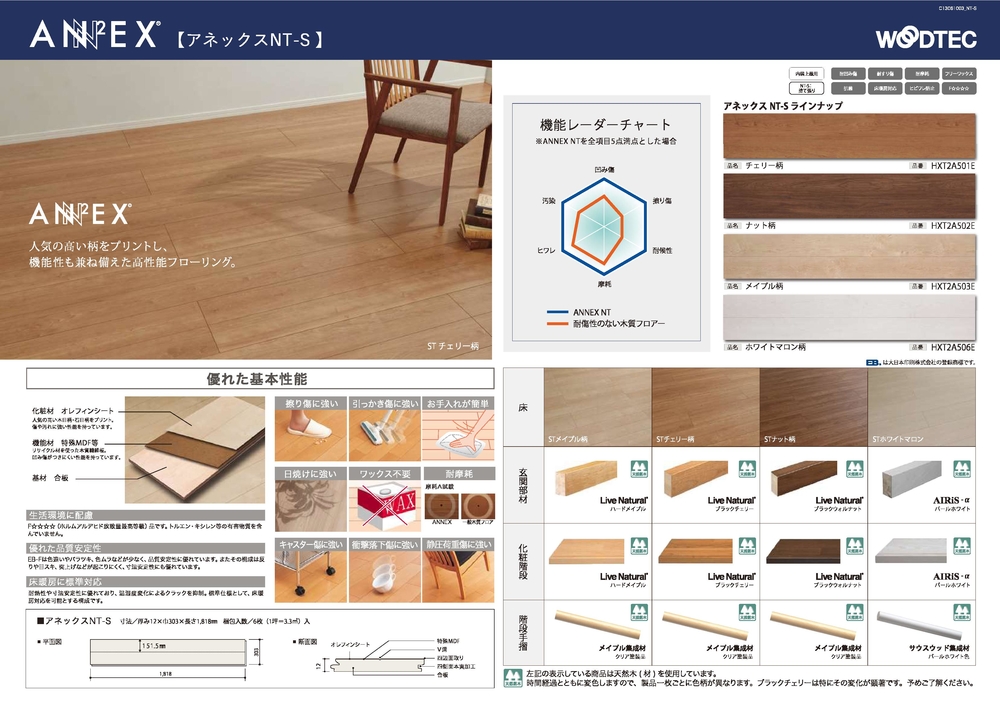Click the 化粧材 オレフィンシート label
1000x707 pixels.
tap(73, 411)
